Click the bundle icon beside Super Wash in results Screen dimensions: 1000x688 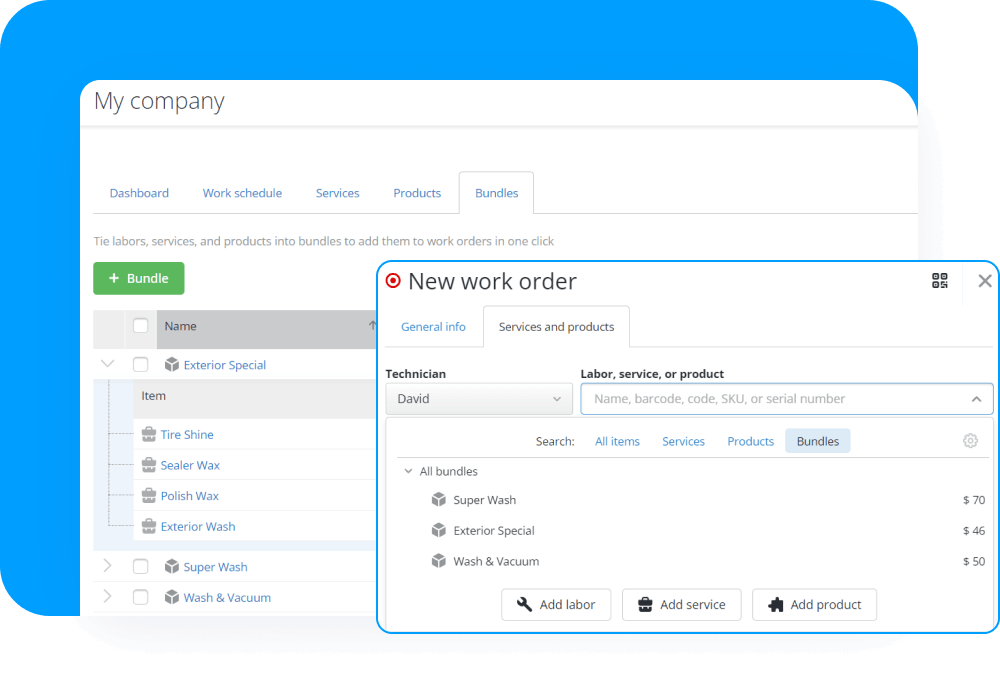pos(438,499)
